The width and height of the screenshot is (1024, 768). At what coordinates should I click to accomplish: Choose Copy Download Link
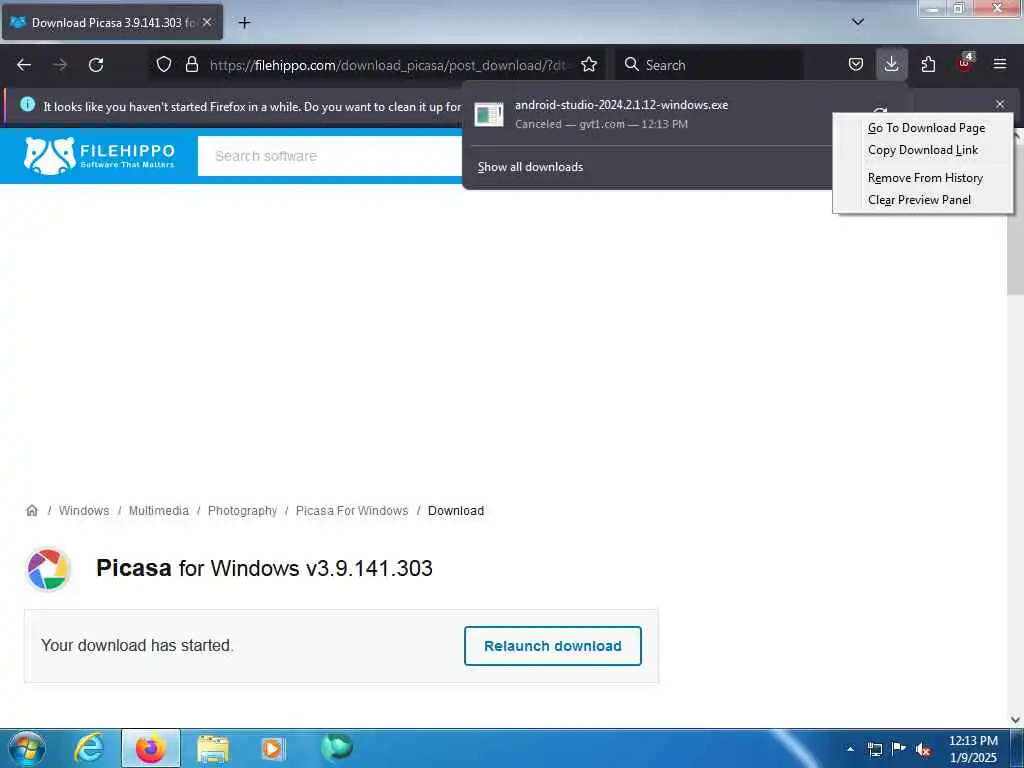click(923, 150)
